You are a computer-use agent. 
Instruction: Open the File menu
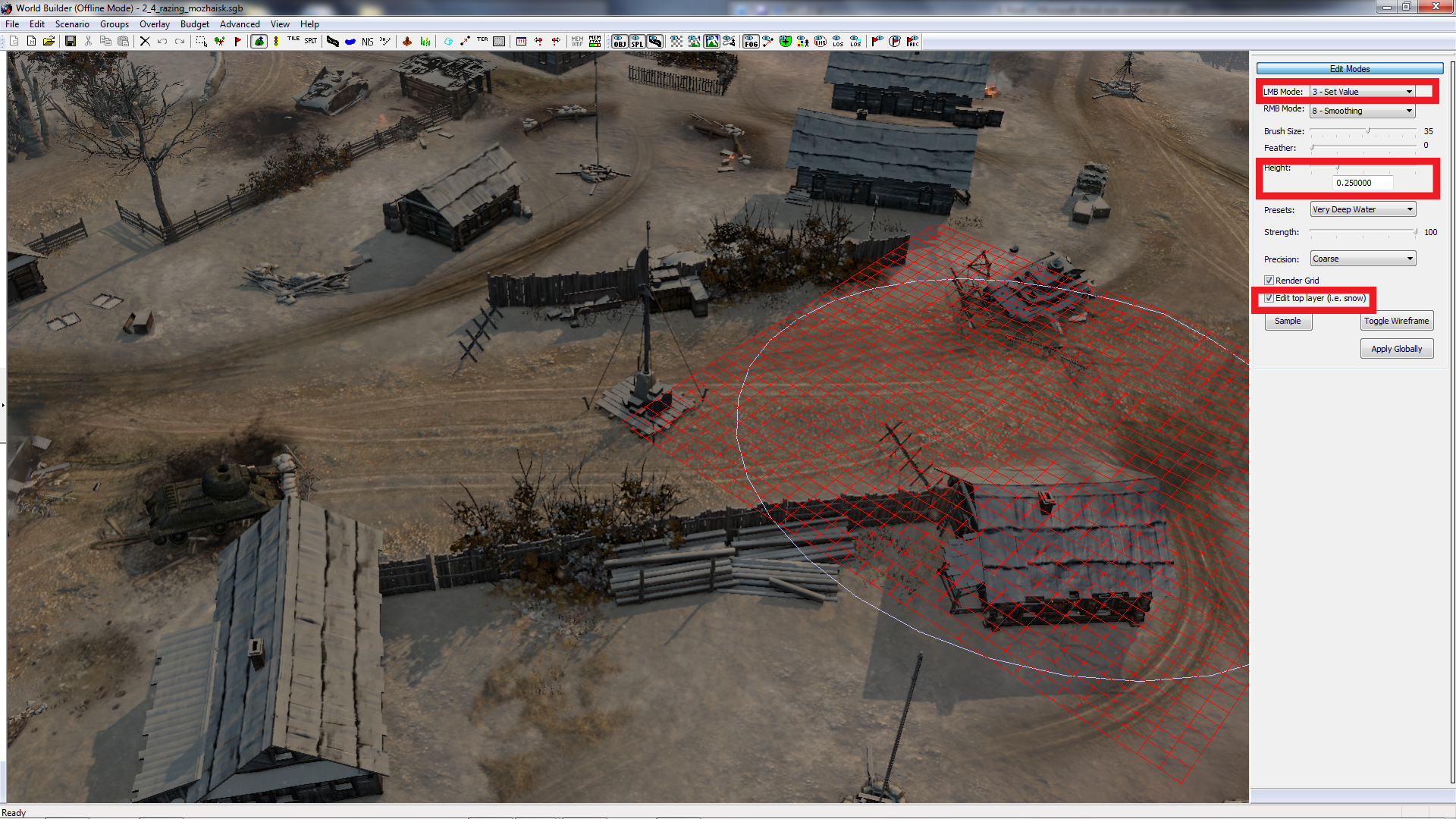pyautogui.click(x=12, y=24)
